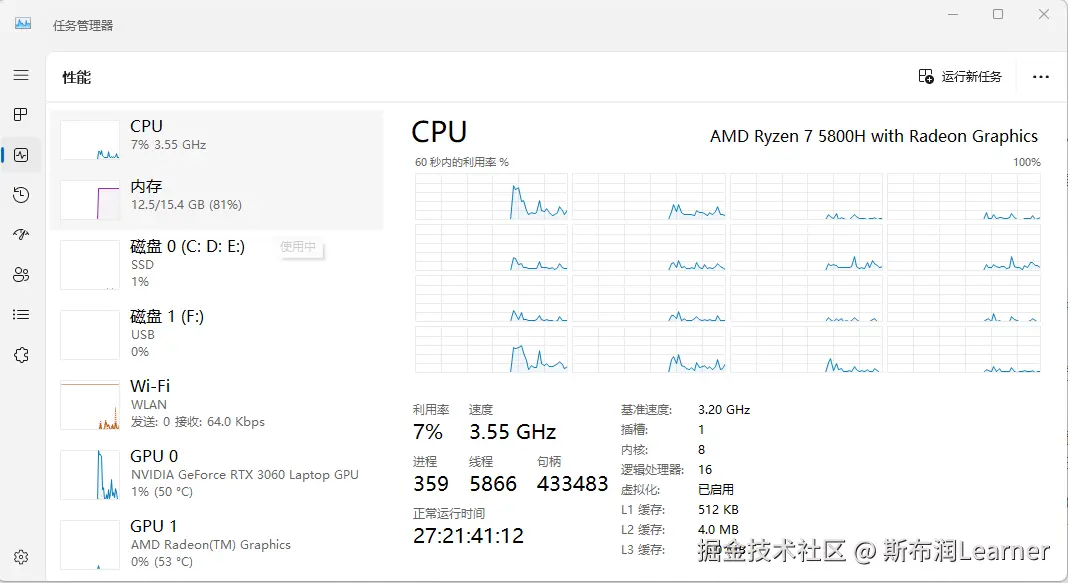Open the Processes page icon
1068x583 pixels.
point(21,115)
